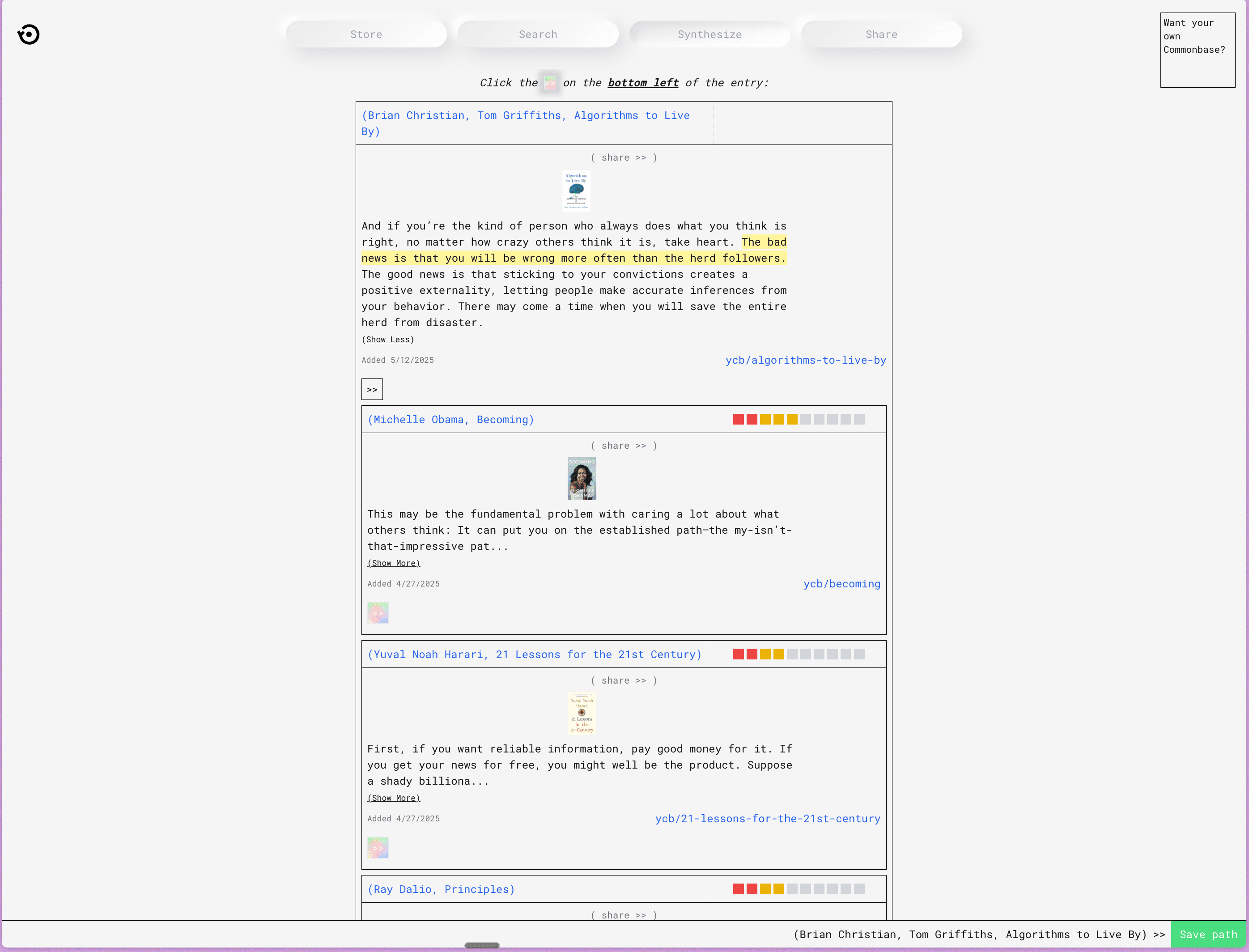Expand the 21 Lessons quote with Show More
Image resolution: width=1249 pixels, height=952 pixels.
[393, 798]
